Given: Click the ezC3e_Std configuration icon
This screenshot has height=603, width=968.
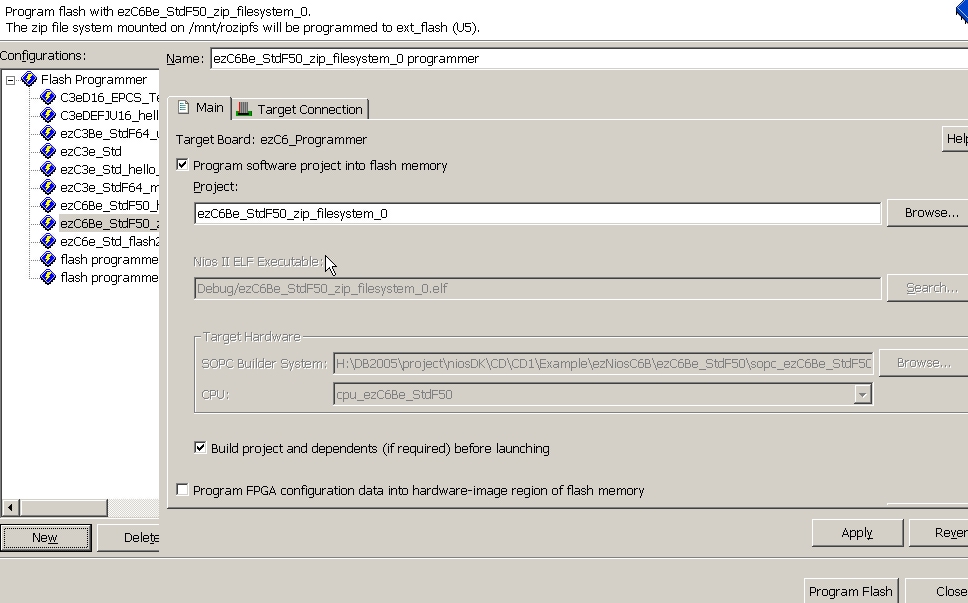Looking at the screenshot, I should (48, 152).
